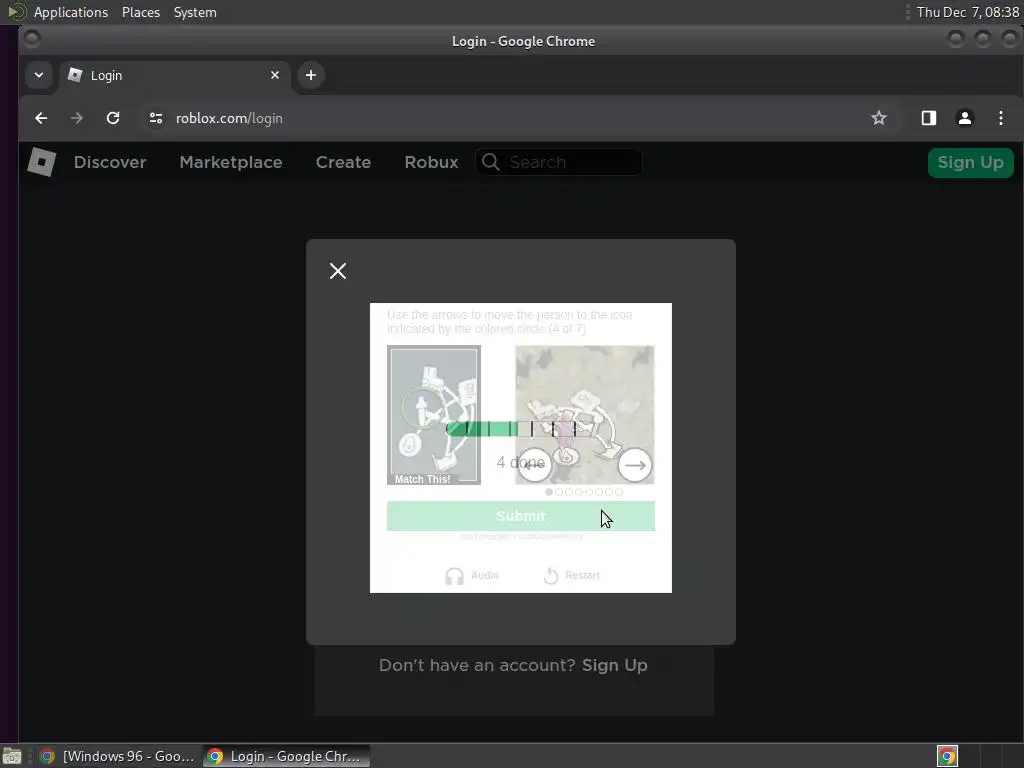
Task: Reload the page with the refresh icon
Action: coord(113,118)
